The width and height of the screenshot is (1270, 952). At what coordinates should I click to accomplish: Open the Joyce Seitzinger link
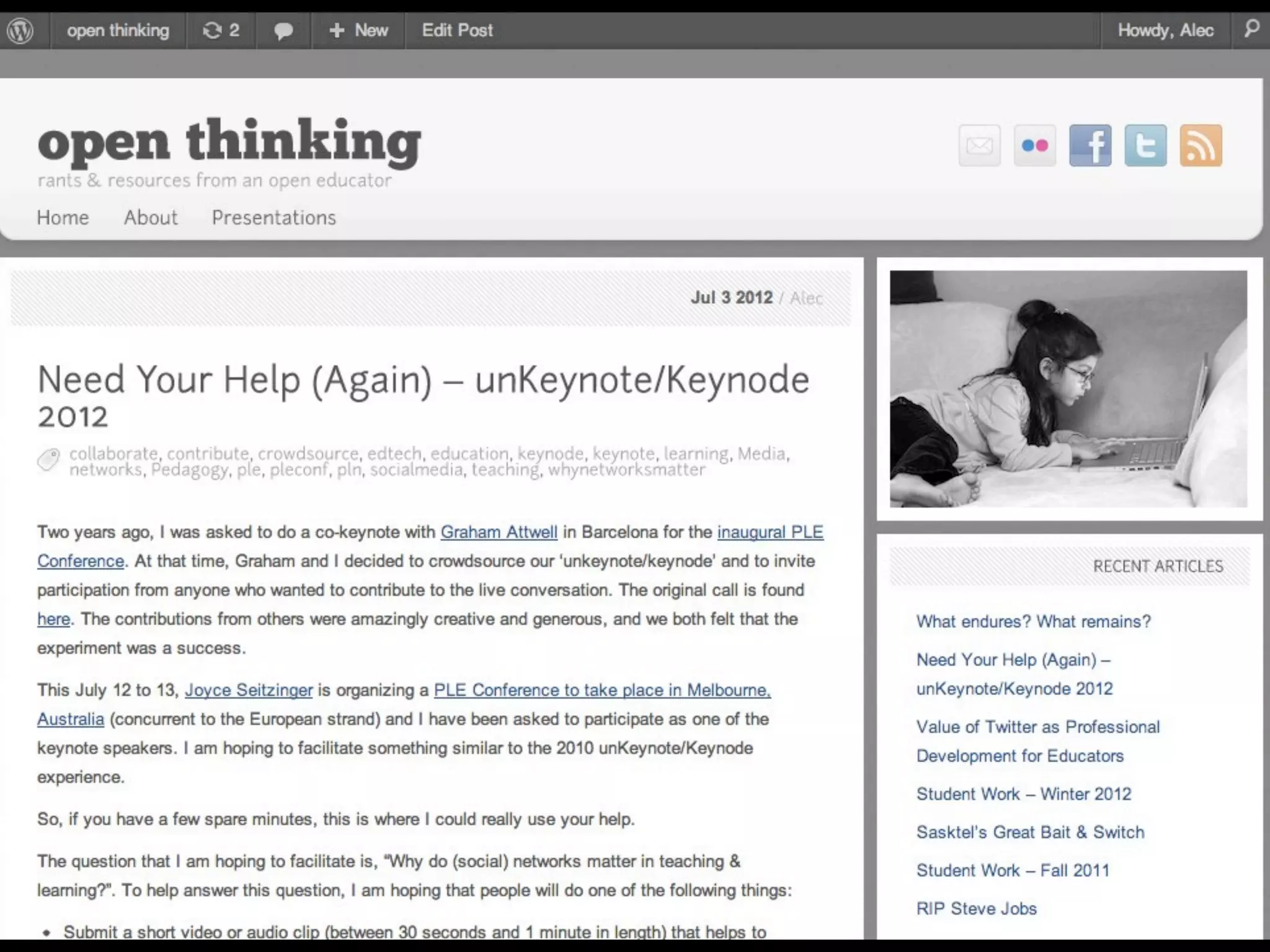[x=249, y=690]
